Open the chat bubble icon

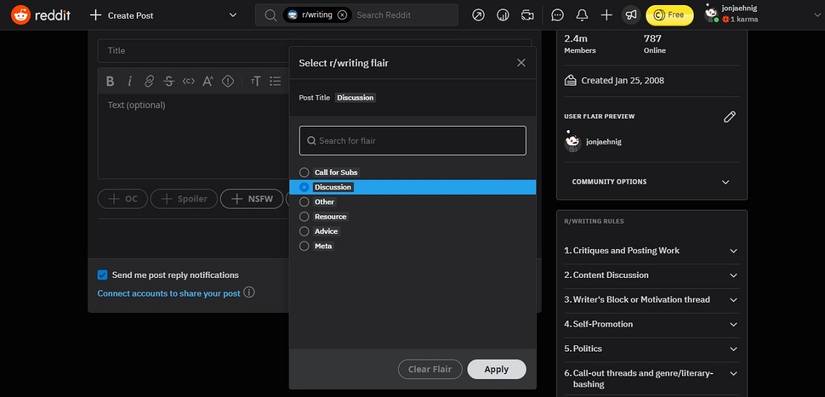click(x=557, y=15)
